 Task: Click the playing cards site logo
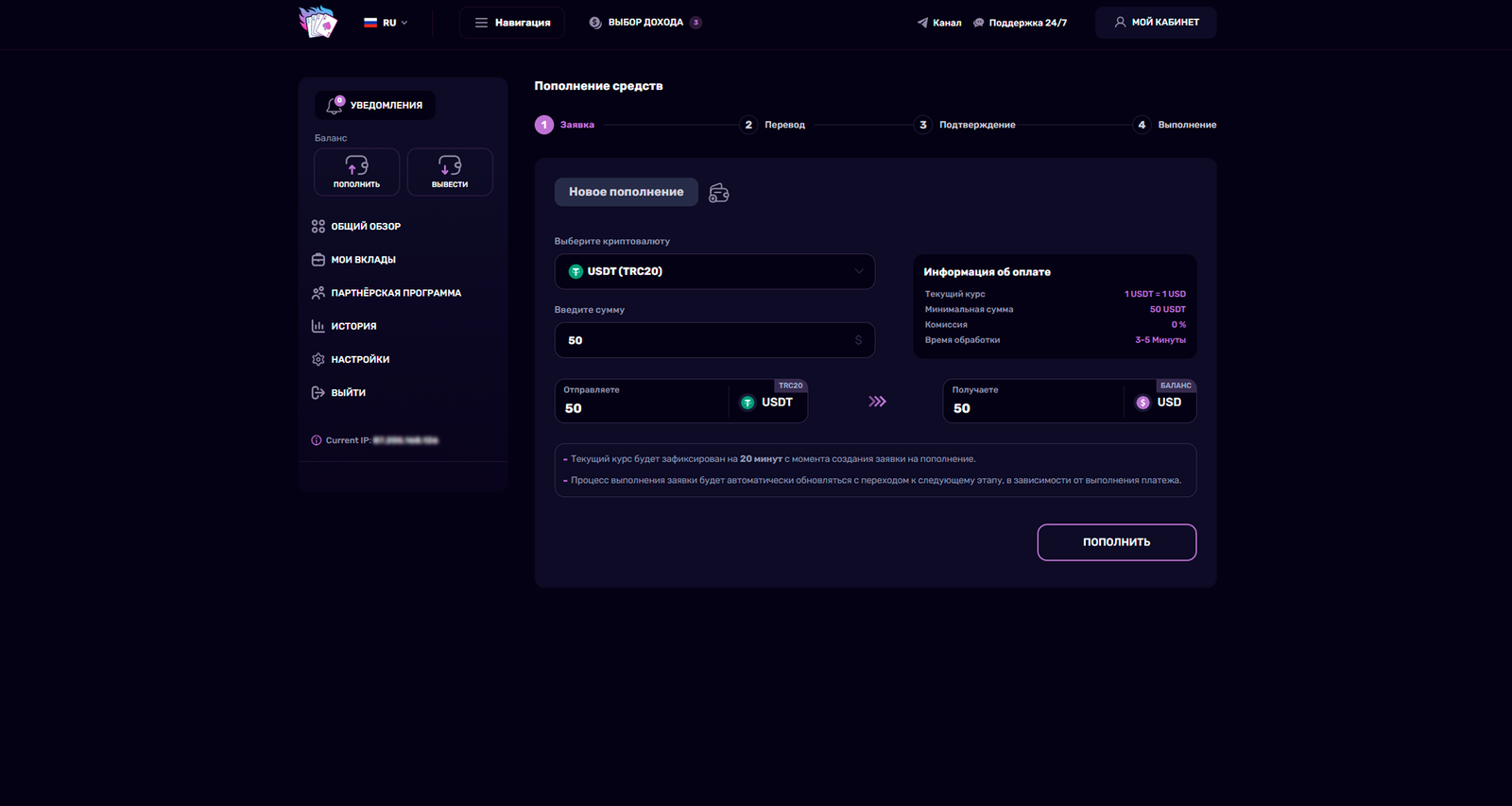pyautogui.click(x=318, y=22)
